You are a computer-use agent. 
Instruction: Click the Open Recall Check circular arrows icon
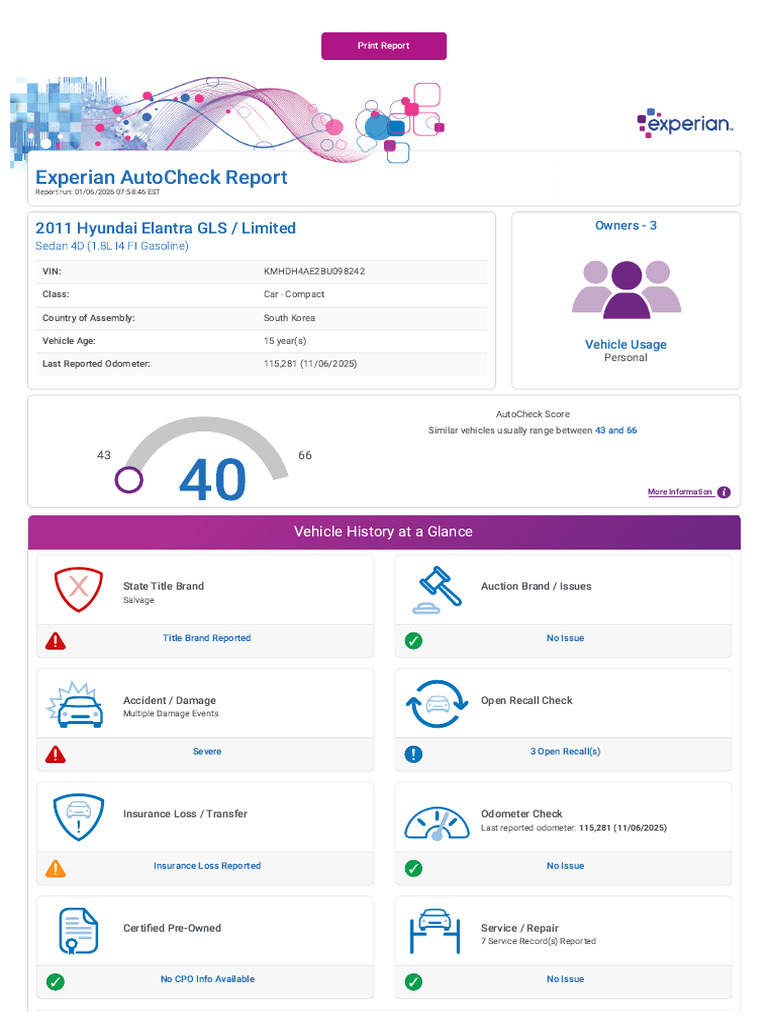(437, 704)
